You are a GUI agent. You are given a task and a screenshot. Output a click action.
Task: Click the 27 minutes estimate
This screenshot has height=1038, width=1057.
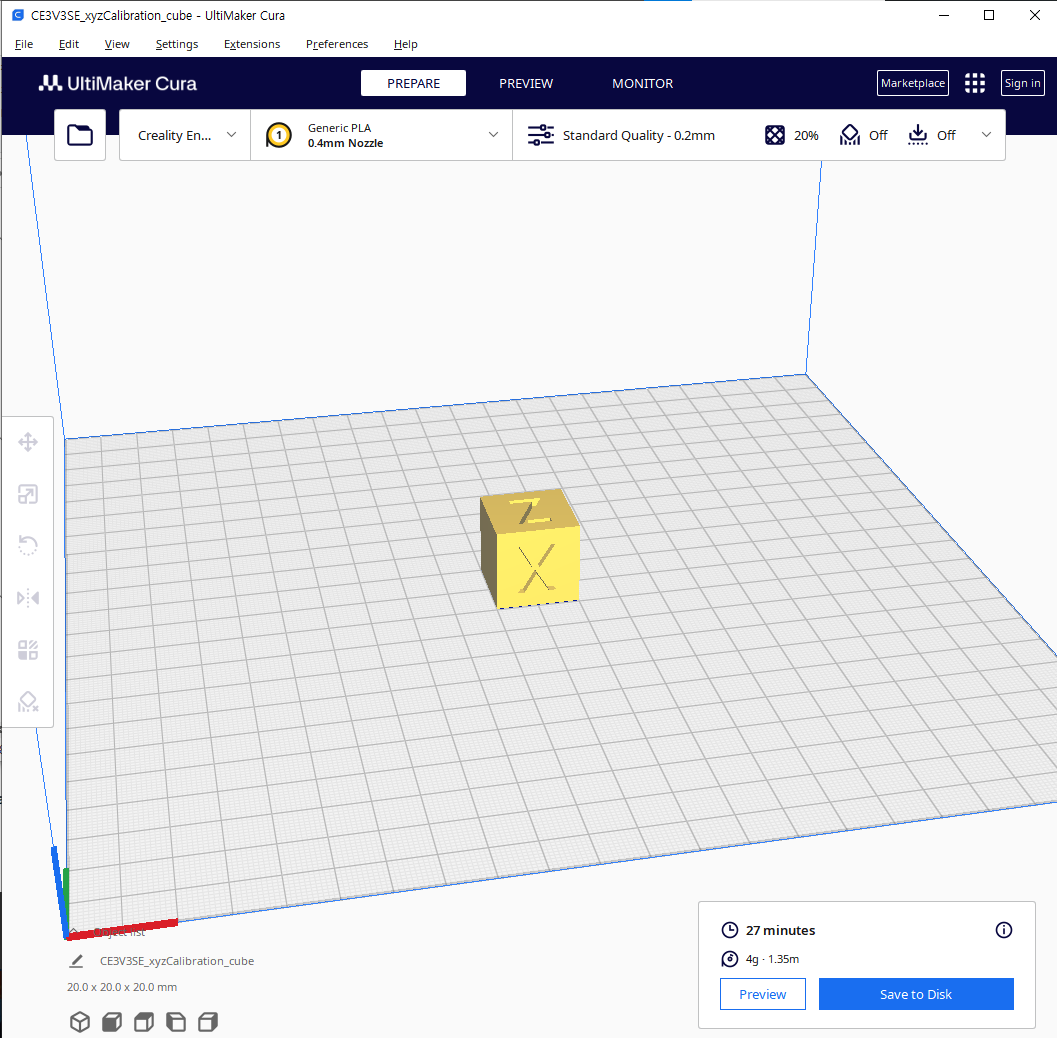coord(780,930)
